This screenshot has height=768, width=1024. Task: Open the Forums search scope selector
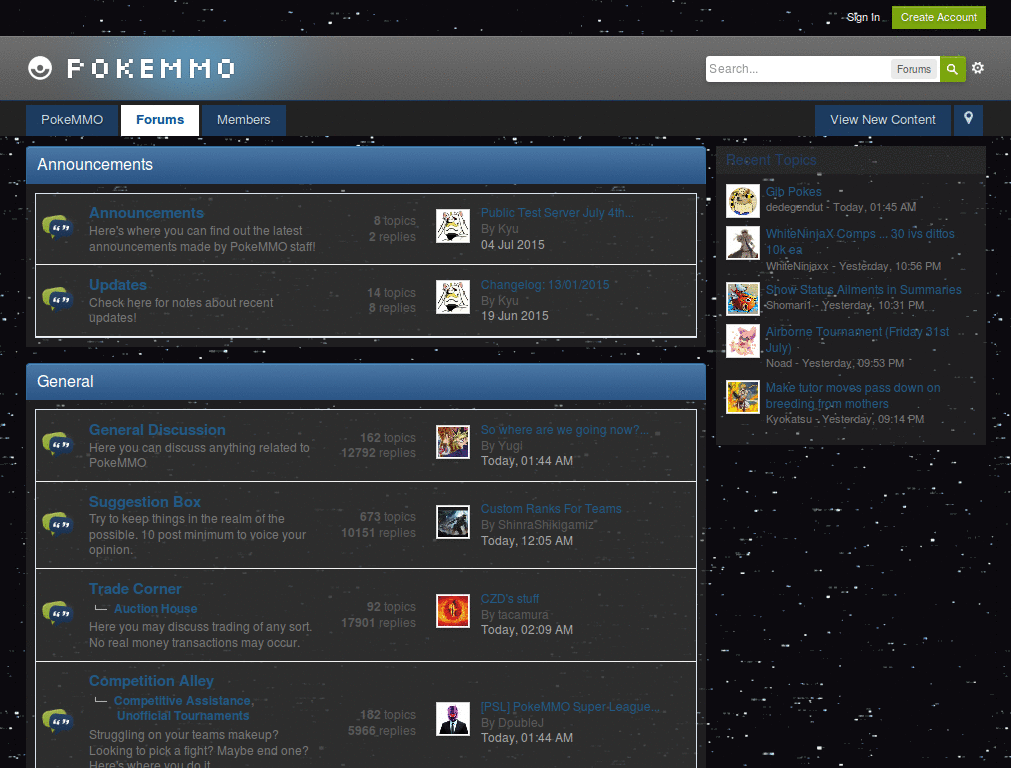[913, 69]
